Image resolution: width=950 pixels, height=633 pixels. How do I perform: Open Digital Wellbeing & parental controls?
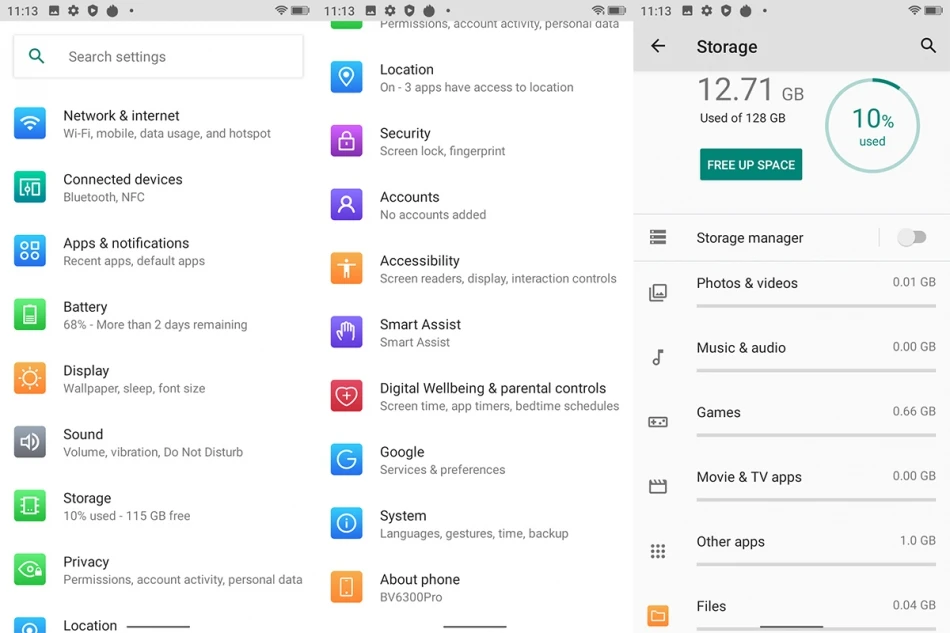point(475,396)
